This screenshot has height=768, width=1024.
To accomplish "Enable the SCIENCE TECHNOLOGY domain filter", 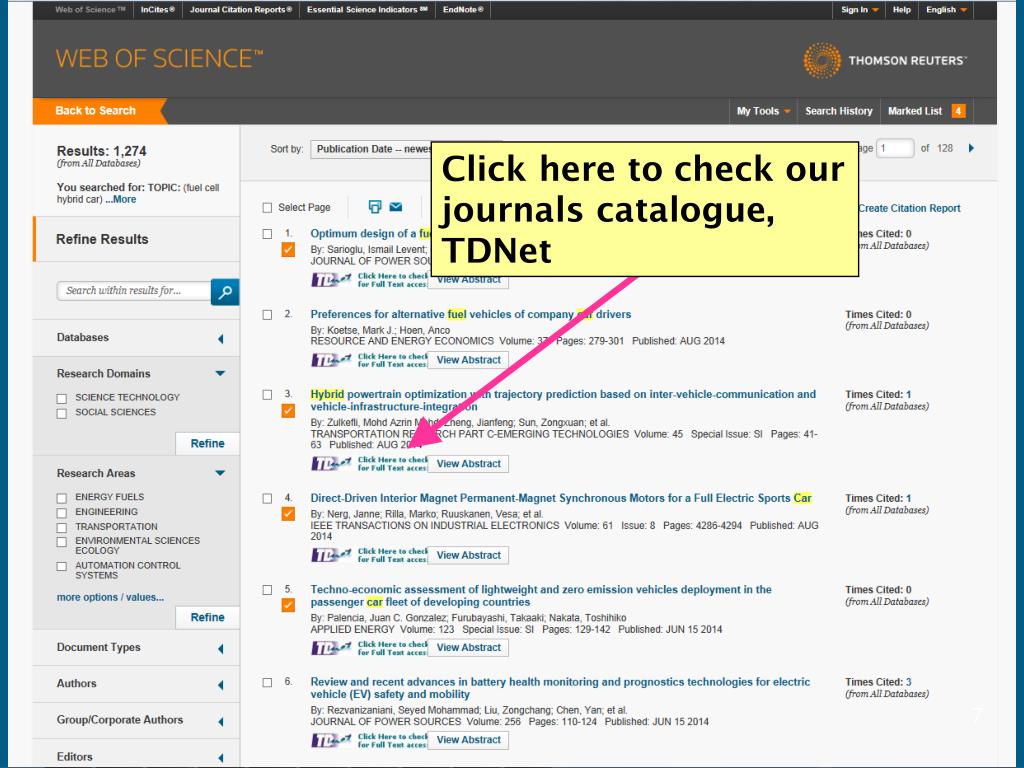I will click(x=62, y=398).
